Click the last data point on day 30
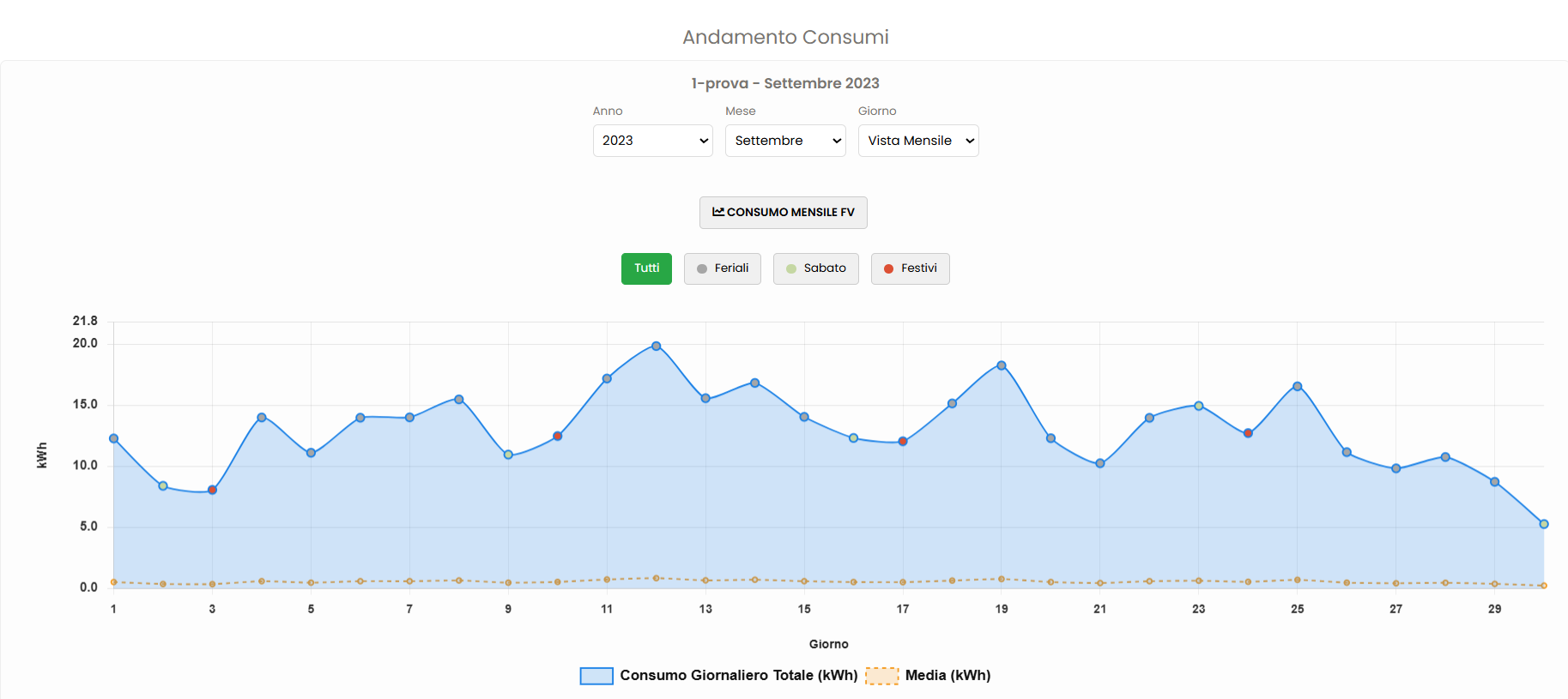Image resolution: width=1568 pixels, height=699 pixels. click(x=1543, y=524)
